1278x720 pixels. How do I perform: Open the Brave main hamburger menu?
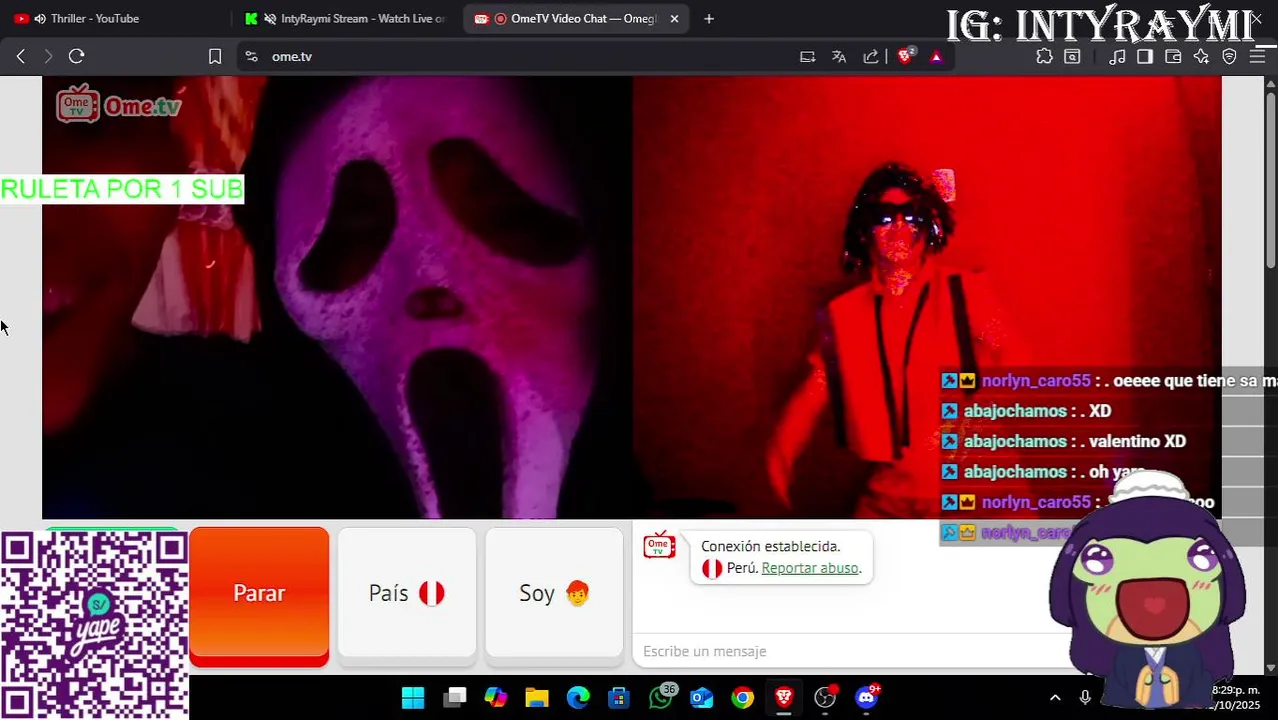[1258, 57]
